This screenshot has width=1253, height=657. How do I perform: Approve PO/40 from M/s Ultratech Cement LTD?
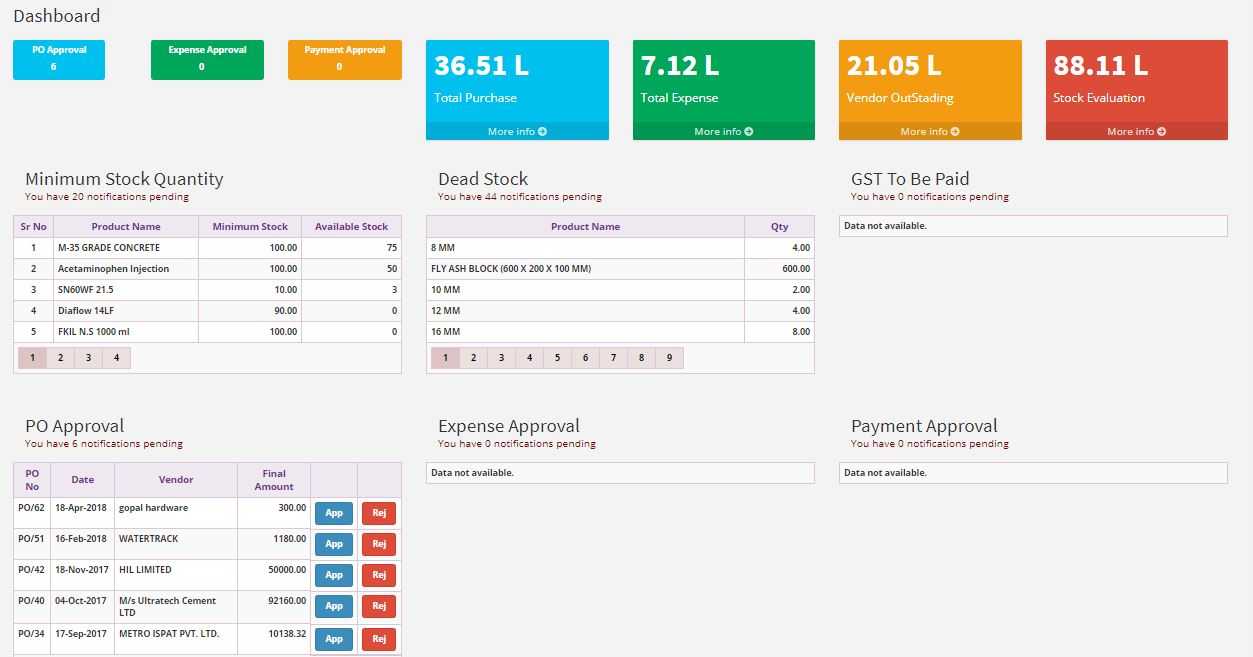pyautogui.click(x=333, y=606)
